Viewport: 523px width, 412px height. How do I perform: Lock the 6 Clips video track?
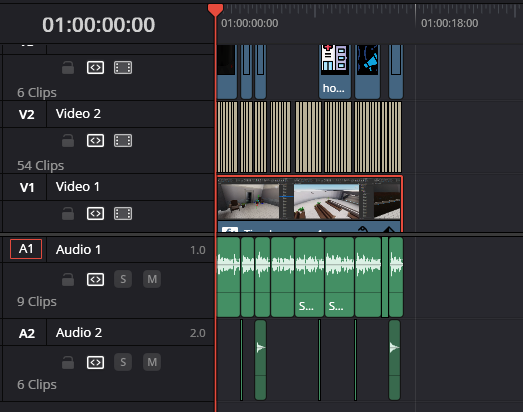(x=68, y=68)
